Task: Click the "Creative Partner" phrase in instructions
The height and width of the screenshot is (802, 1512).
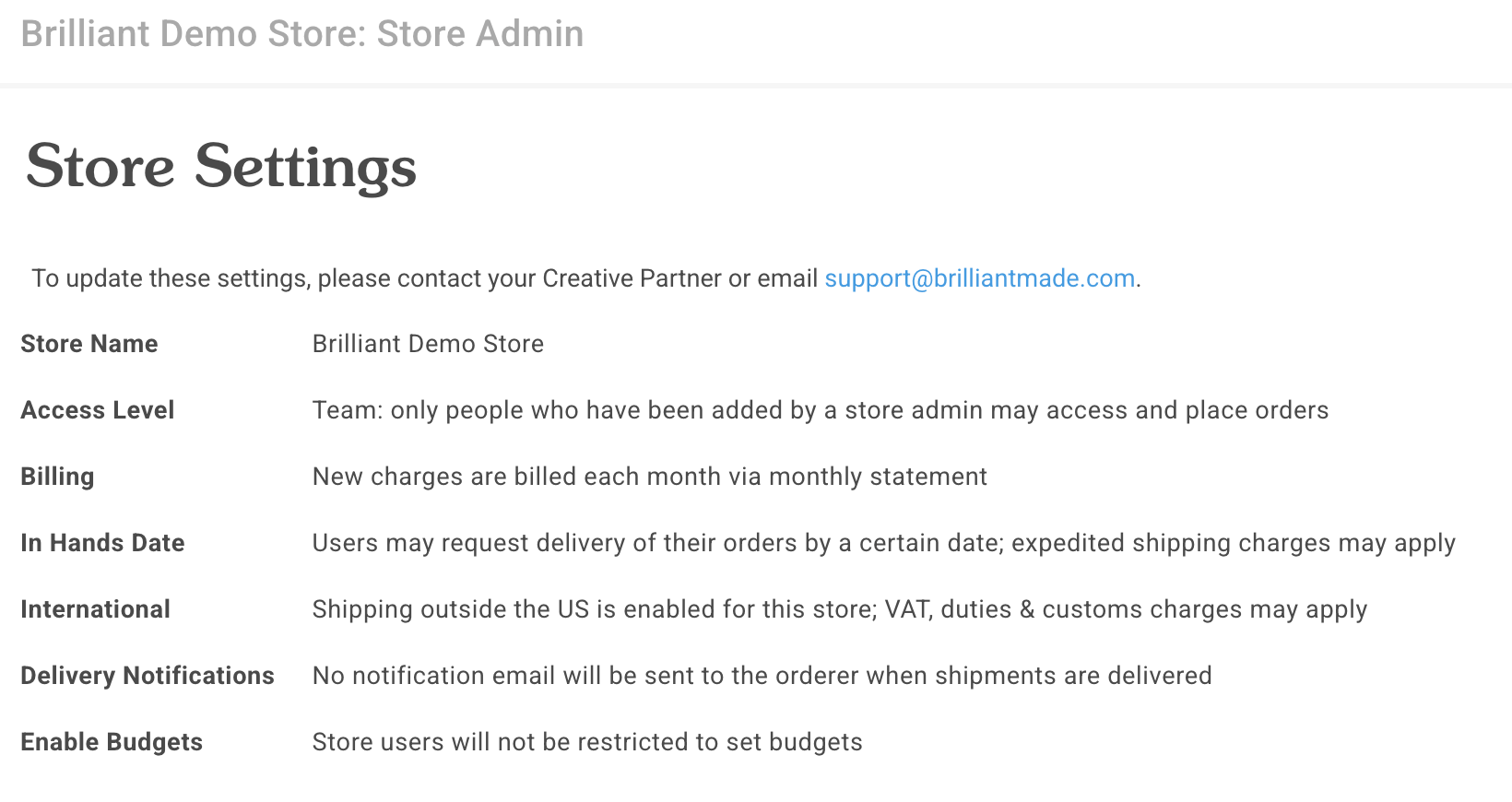Action: point(632,278)
